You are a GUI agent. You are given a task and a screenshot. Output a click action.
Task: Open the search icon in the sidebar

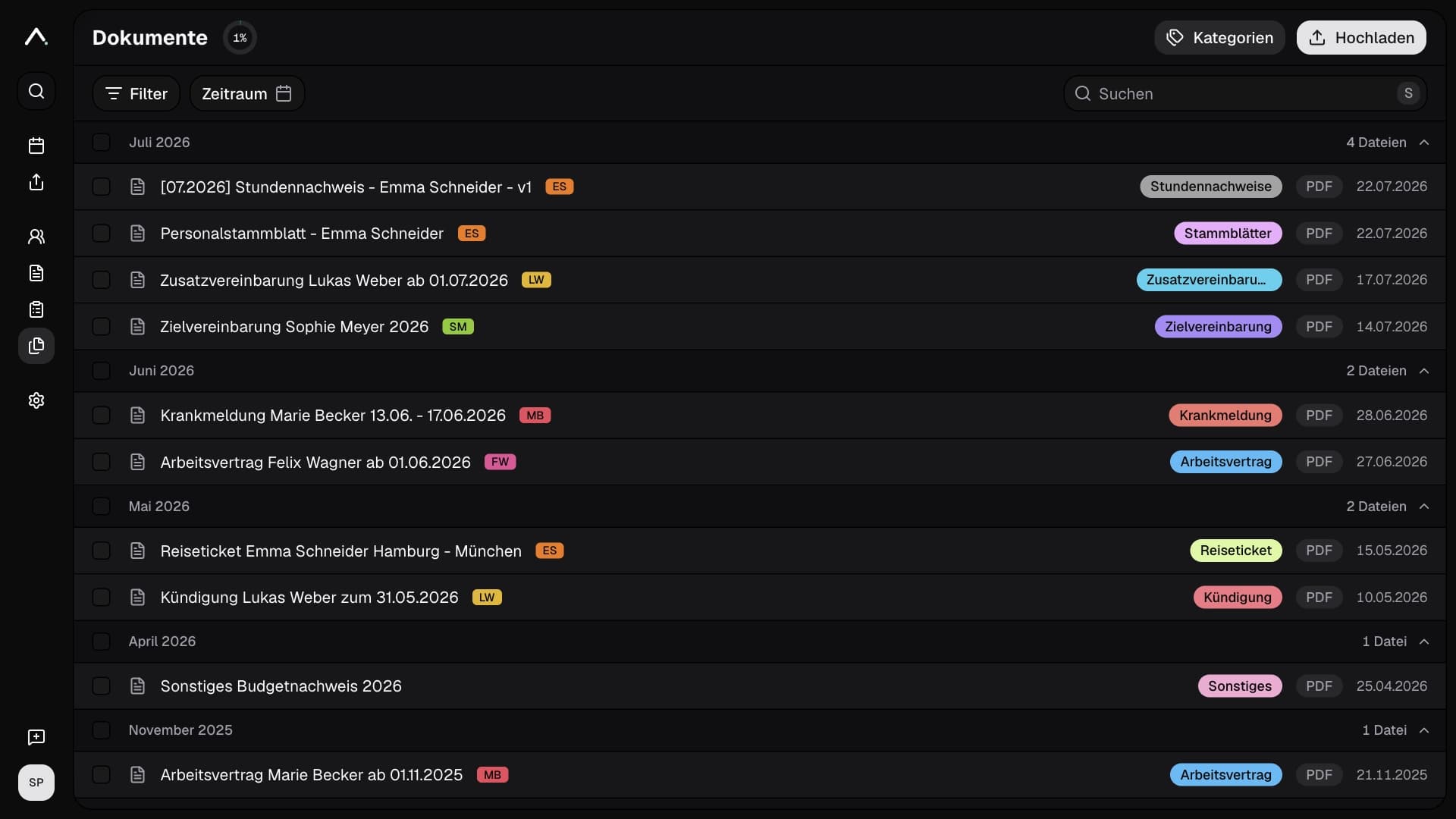[36, 91]
